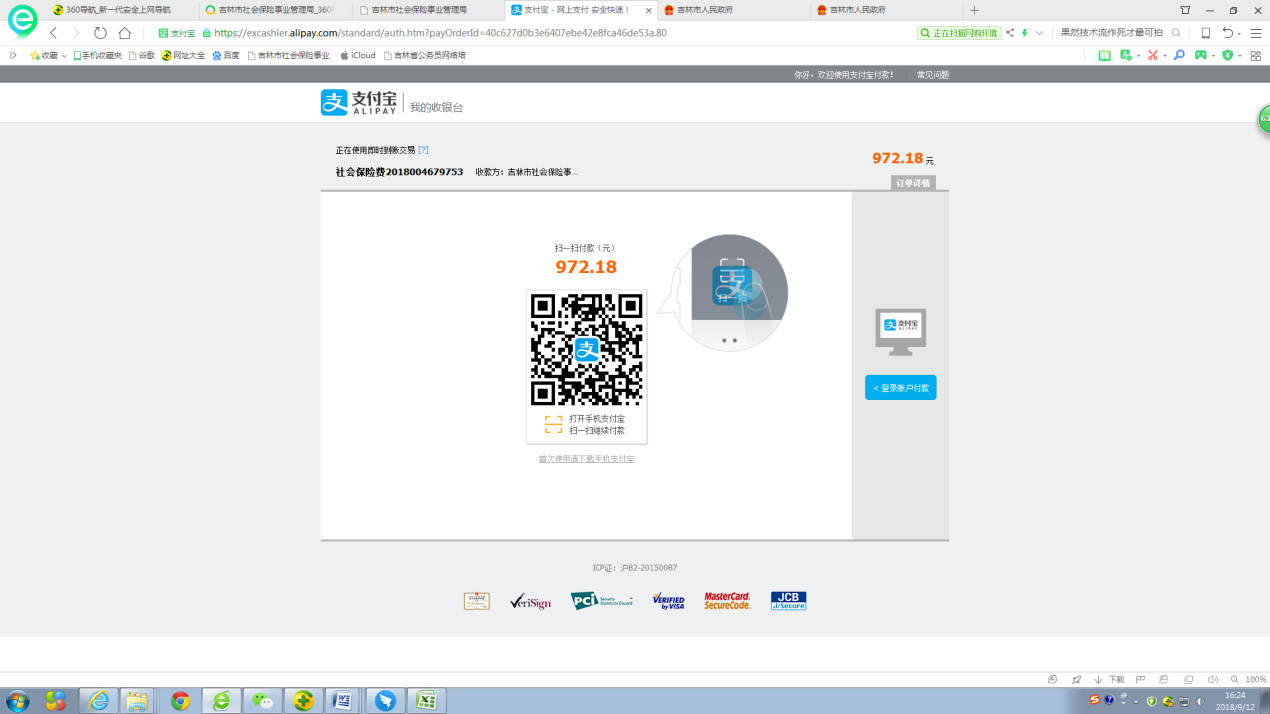Switch to the 360导航 tab
1270x714 pixels.
click(x=120, y=10)
